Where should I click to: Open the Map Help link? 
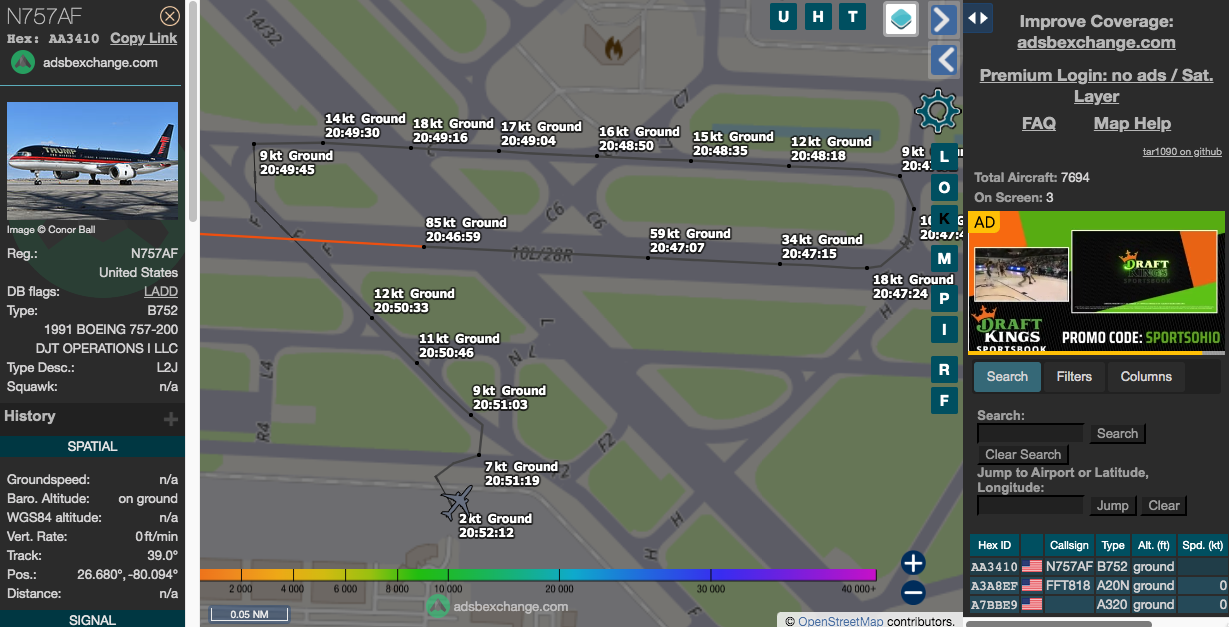(x=1132, y=123)
